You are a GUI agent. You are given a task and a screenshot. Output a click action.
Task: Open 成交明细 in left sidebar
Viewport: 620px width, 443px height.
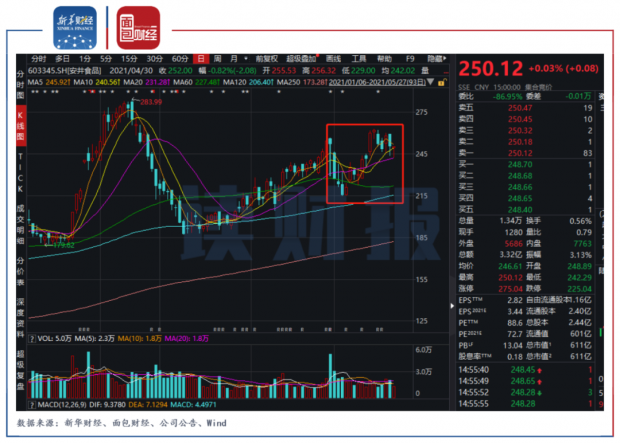pyautogui.click(x=21, y=224)
